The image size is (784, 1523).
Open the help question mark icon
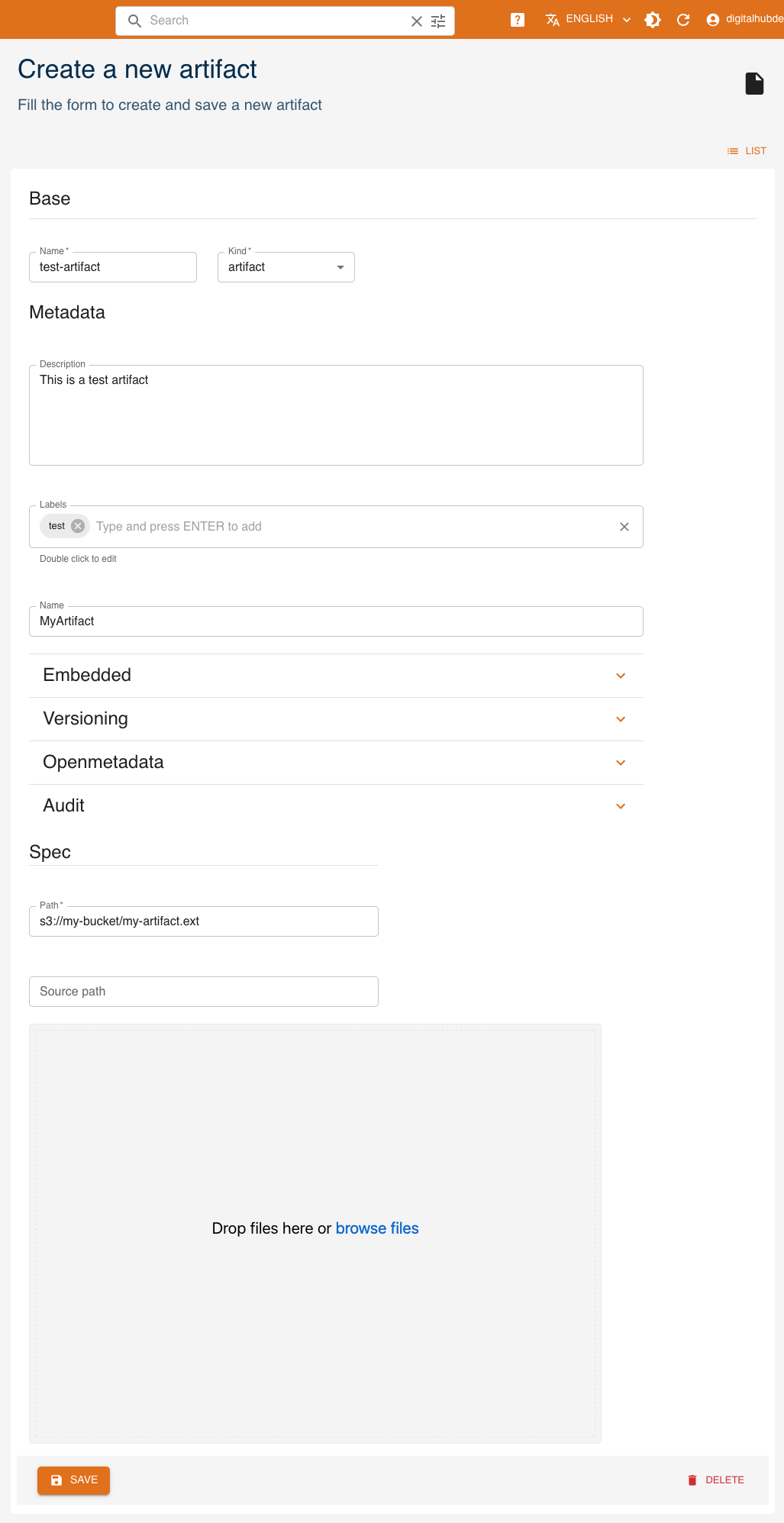[x=518, y=20]
